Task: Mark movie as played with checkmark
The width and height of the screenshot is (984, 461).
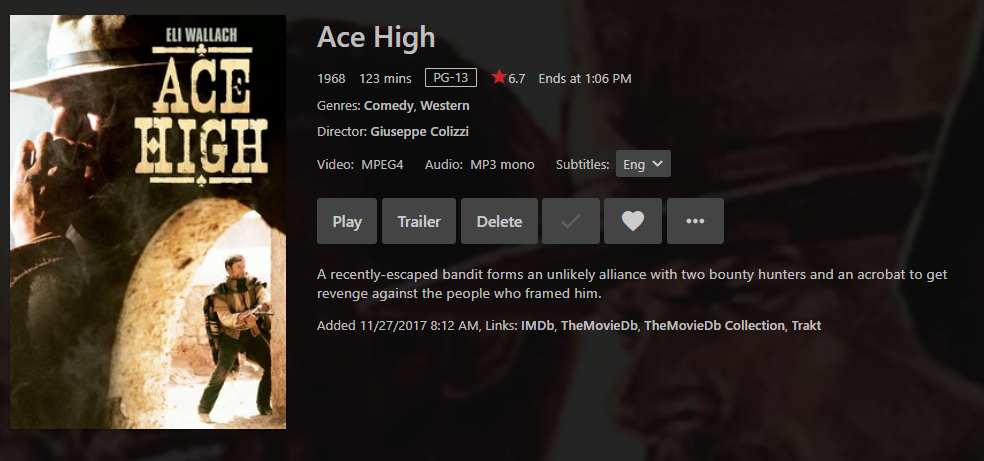Action: tap(570, 221)
